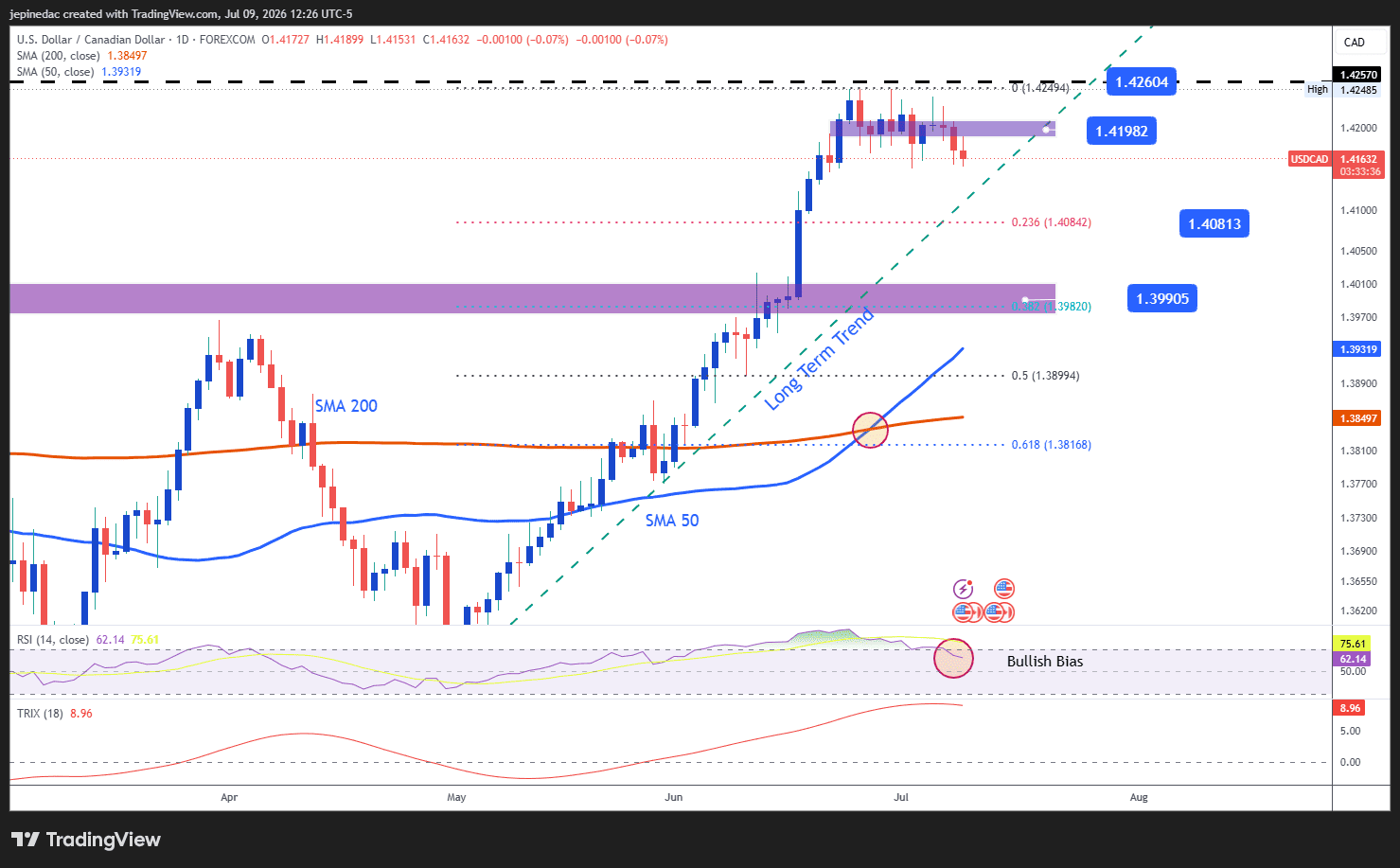Click the blue 1.39905 price label
This screenshot has height=868, width=1400.
1162,299
